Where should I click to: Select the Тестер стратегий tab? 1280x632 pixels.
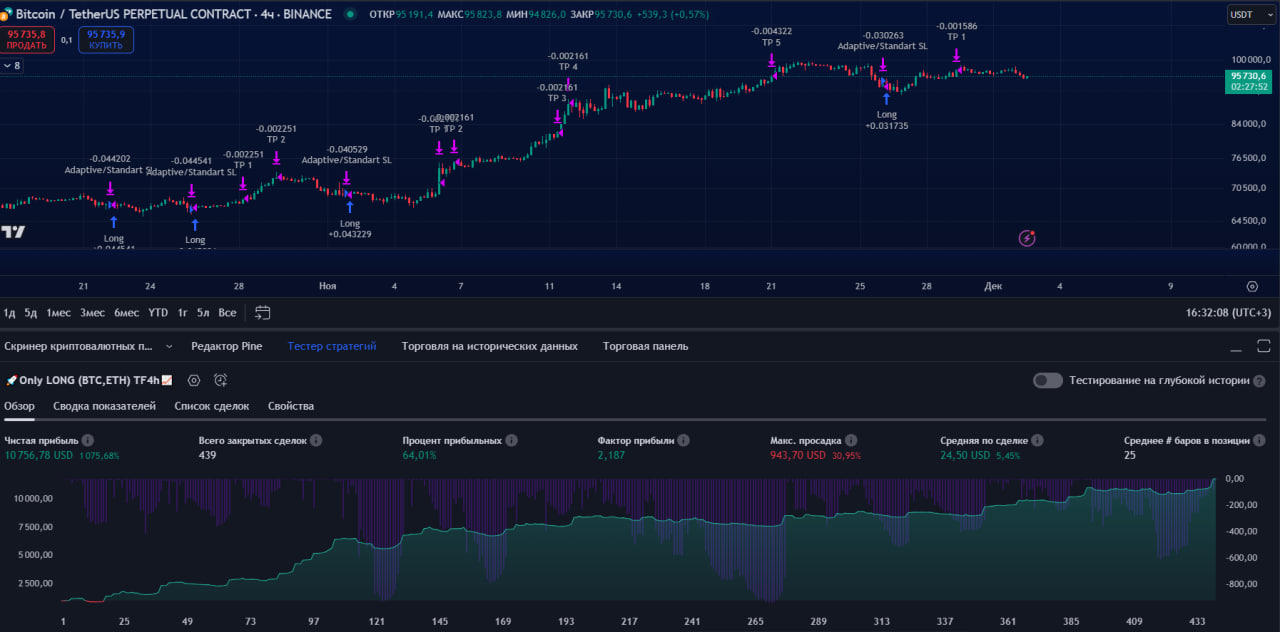click(332, 346)
